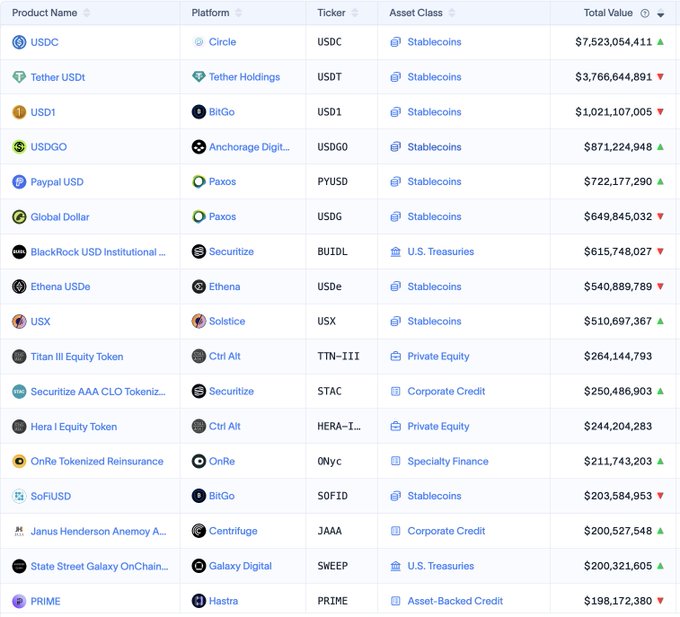Viewport: 680px width, 617px height.
Task: Open Corporate Credit link in STAC row
Action: coord(446,391)
